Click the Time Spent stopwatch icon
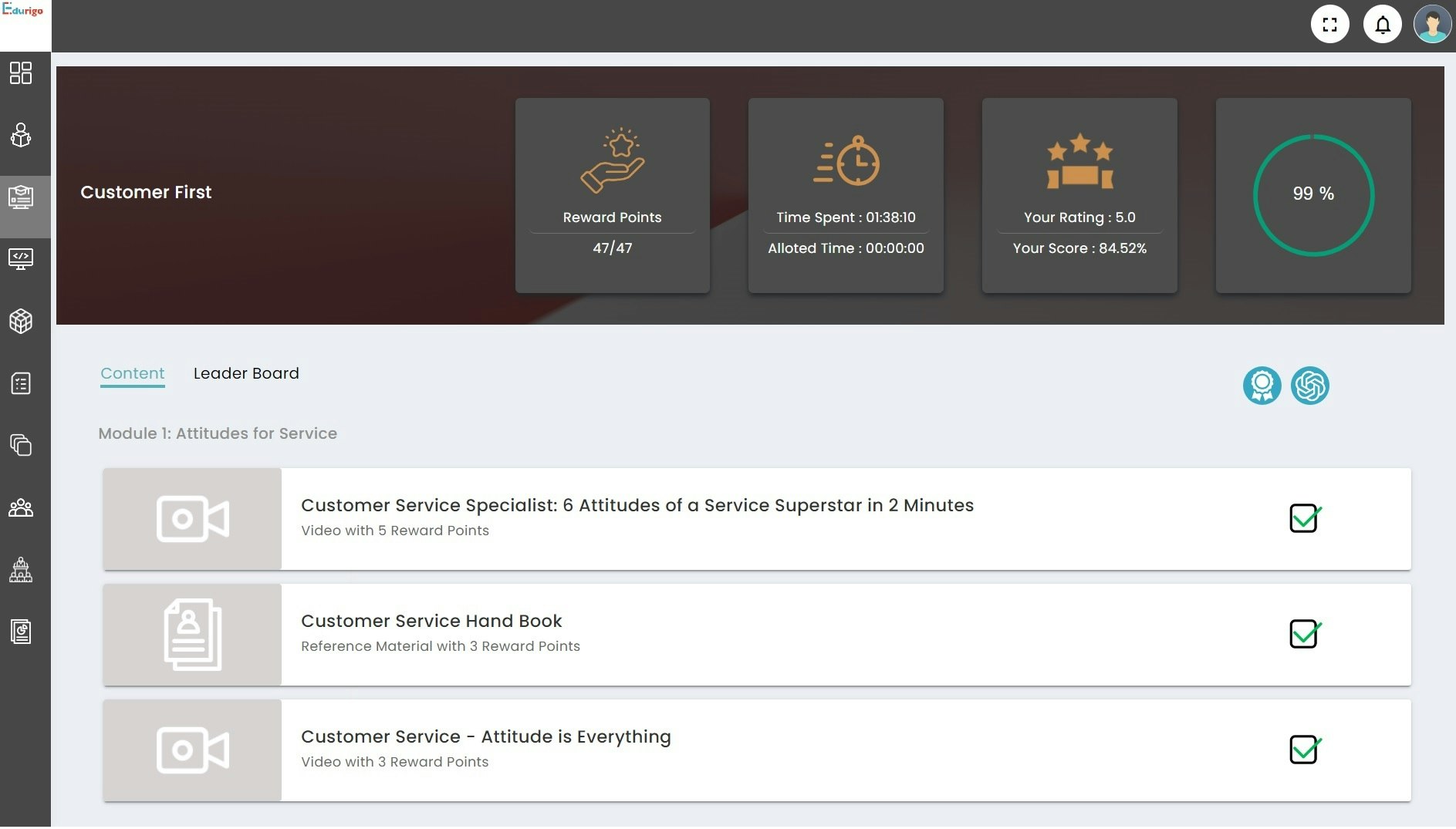This screenshot has width=1456, height=829. (x=846, y=160)
